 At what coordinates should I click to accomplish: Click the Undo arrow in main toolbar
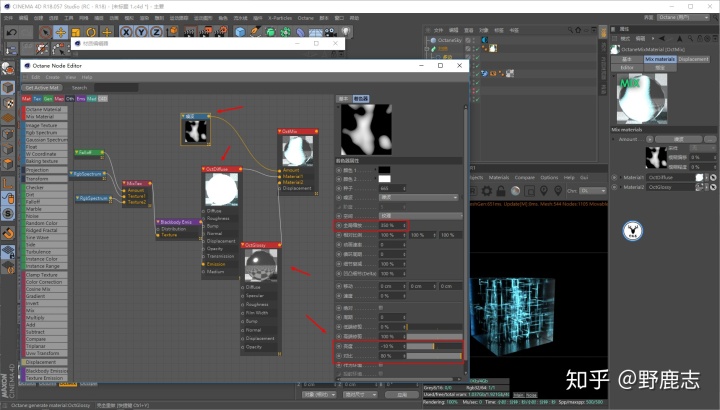11,32
